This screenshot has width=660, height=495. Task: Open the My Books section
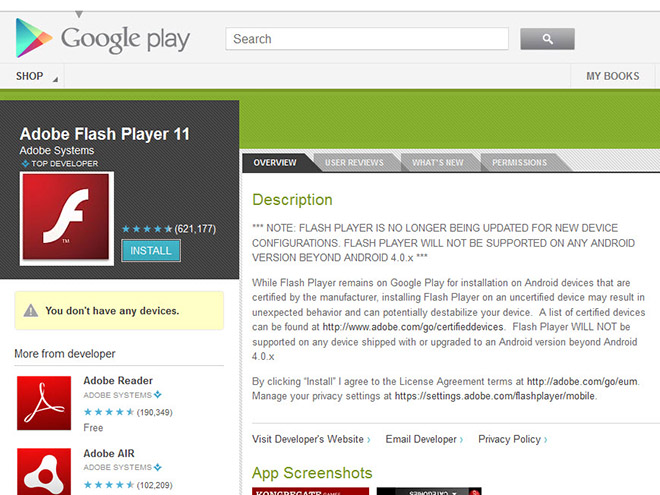(x=612, y=76)
